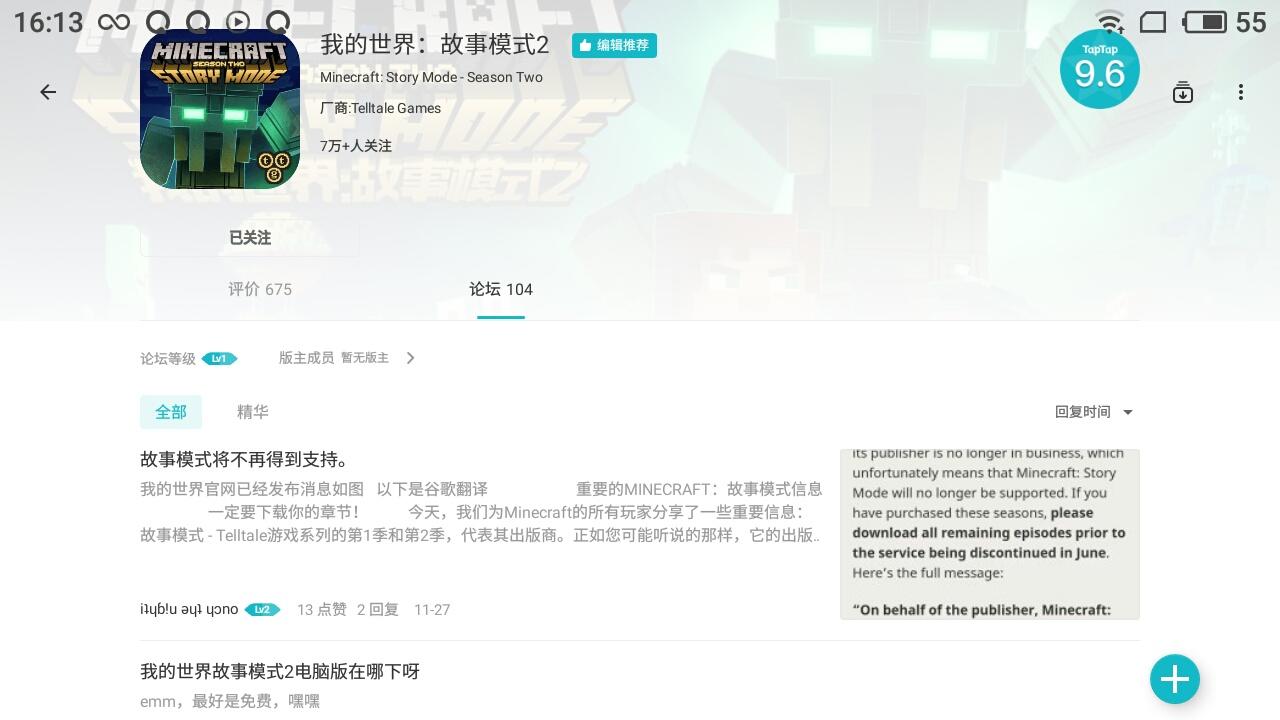This screenshot has width=1280, height=720.
Task: Tap the 13 点赞 like count
Action: click(322, 609)
